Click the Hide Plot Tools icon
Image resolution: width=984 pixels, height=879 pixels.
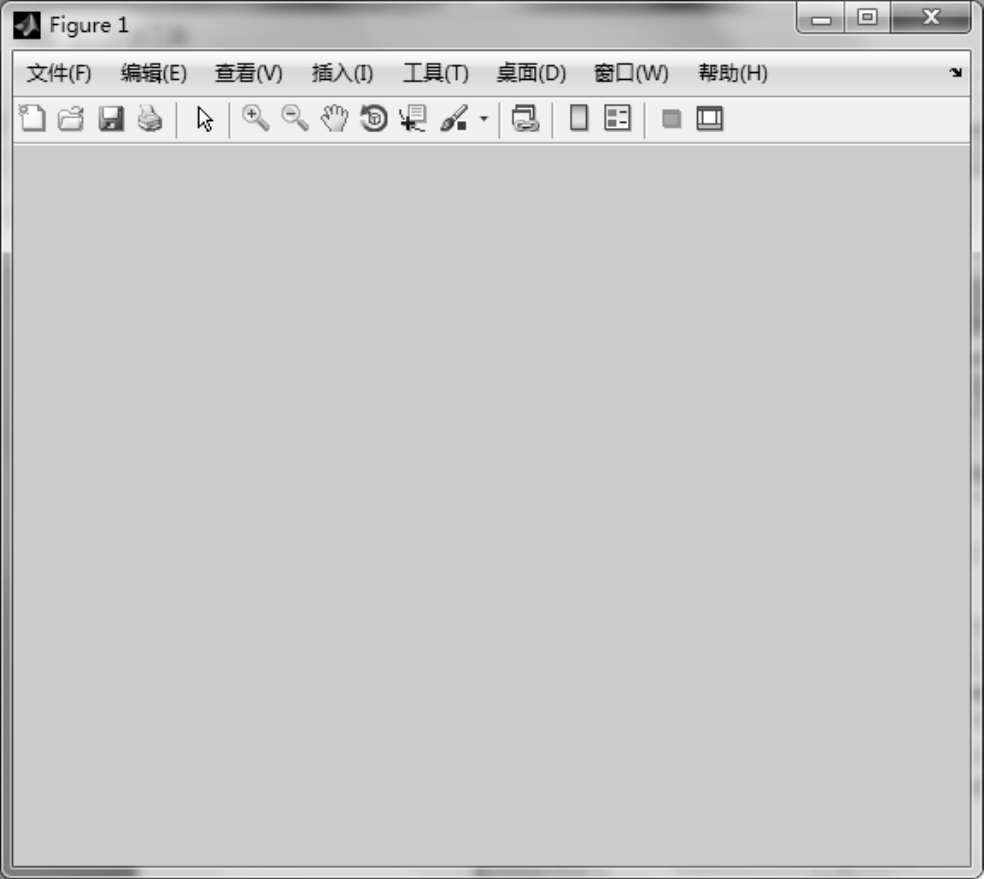(671, 119)
